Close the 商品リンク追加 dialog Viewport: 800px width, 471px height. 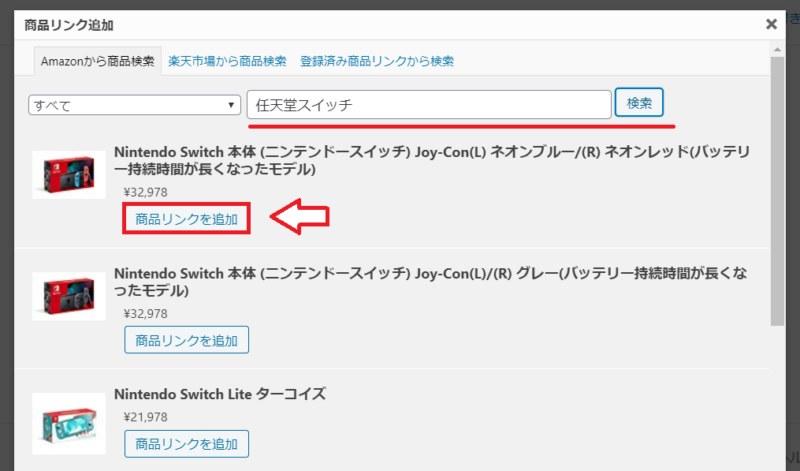coord(771,24)
